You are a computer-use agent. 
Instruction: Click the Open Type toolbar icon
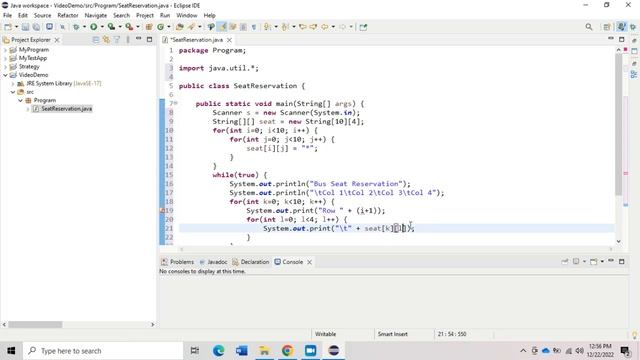[x=180, y=27]
